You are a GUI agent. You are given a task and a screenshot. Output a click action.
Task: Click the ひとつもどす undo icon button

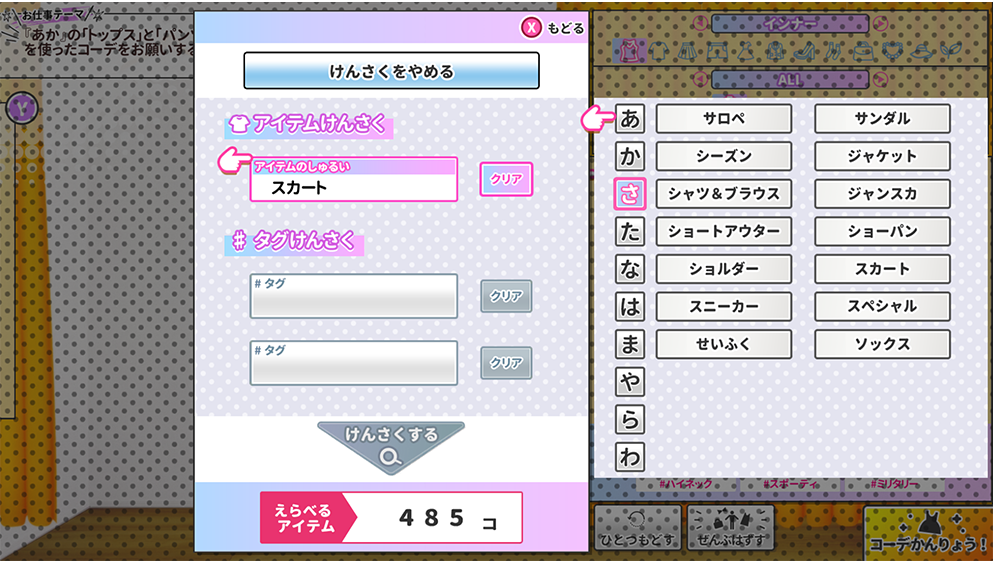point(637,528)
